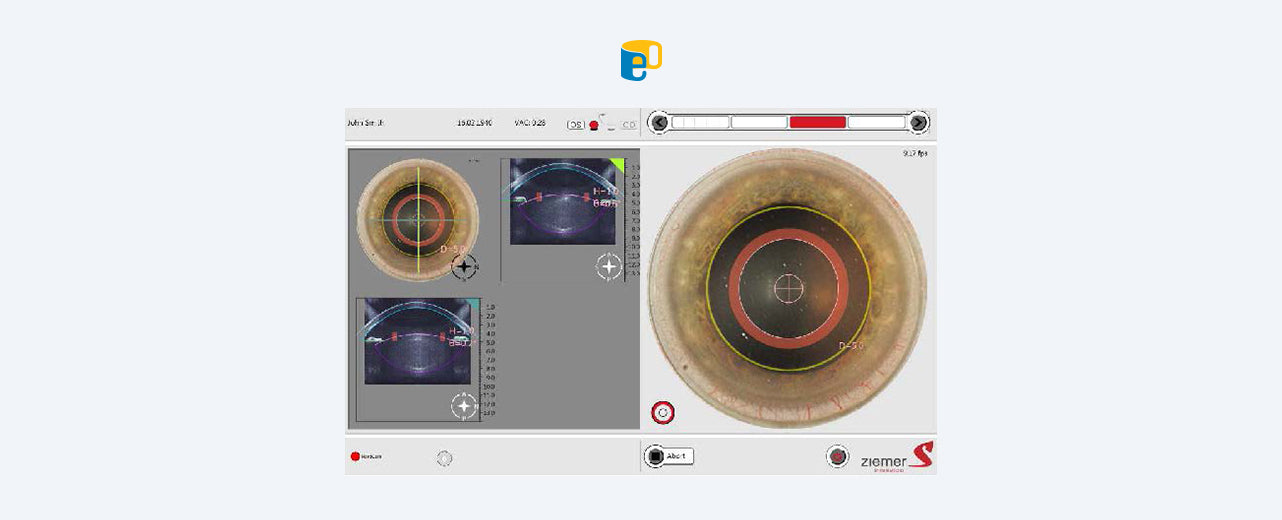This screenshot has width=1282, height=520.
Task: Select the OD eye indicator
Action: click(629, 125)
